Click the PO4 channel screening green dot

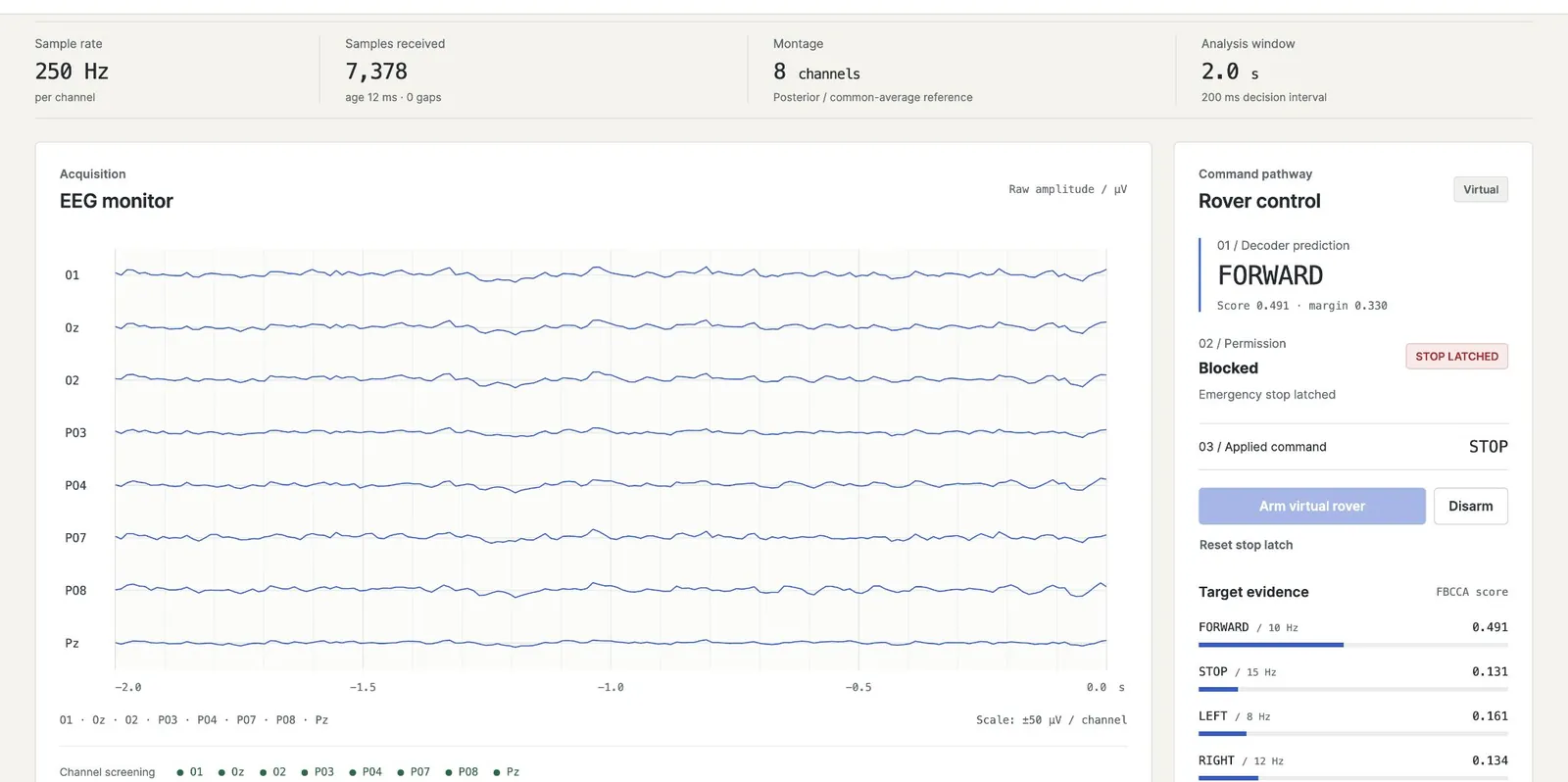coord(353,772)
